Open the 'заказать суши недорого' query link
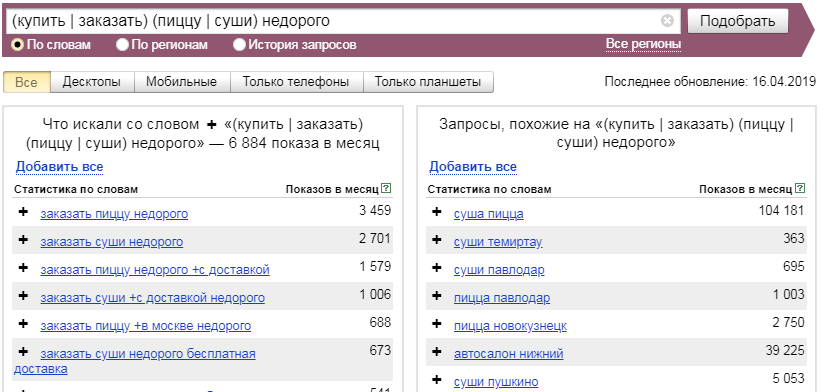The height and width of the screenshot is (392, 827). (x=112, y=242)
